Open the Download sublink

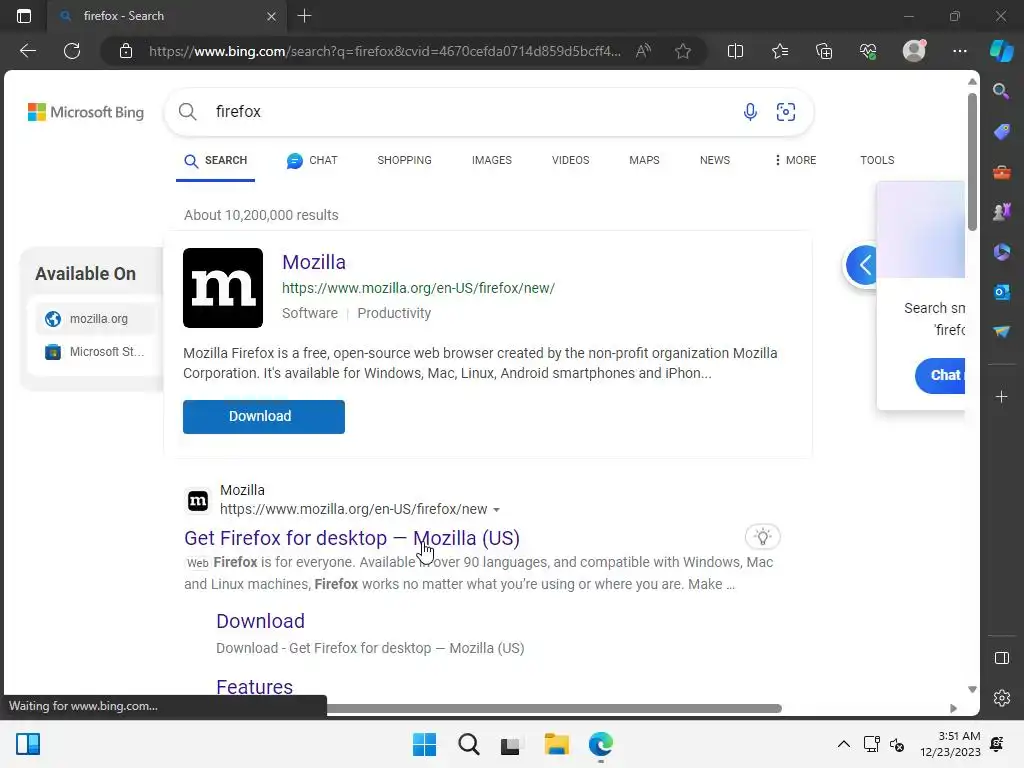tap(261, 621)
